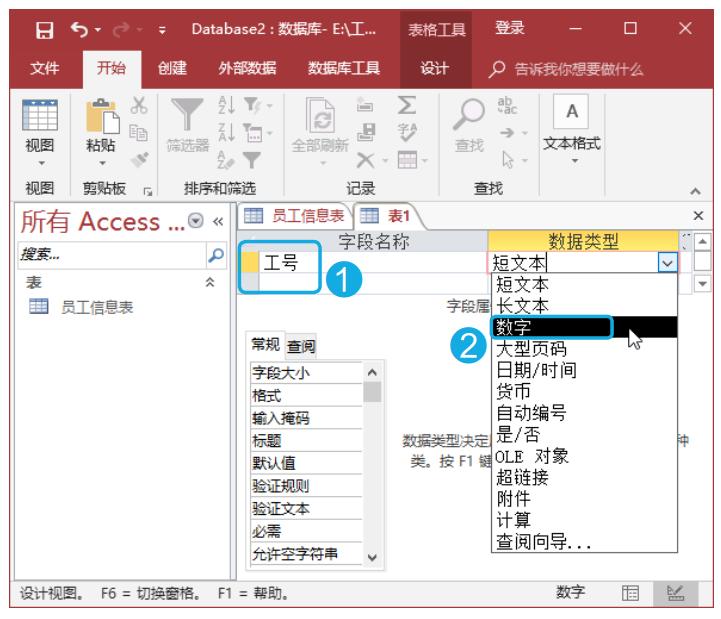This screenshot has width=721, height=619.
Task: Click the 登录 sign-in link
Action: click(x=509, y=28)
